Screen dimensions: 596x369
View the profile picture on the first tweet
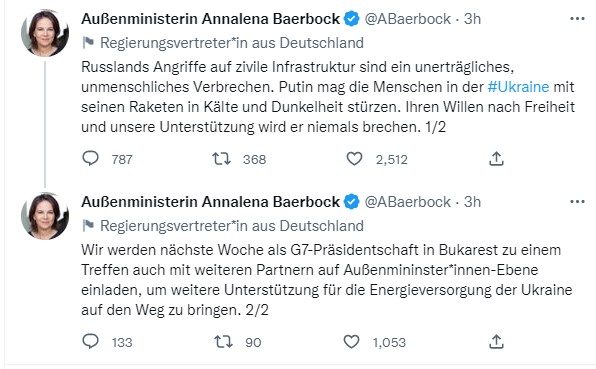(45, 33)
